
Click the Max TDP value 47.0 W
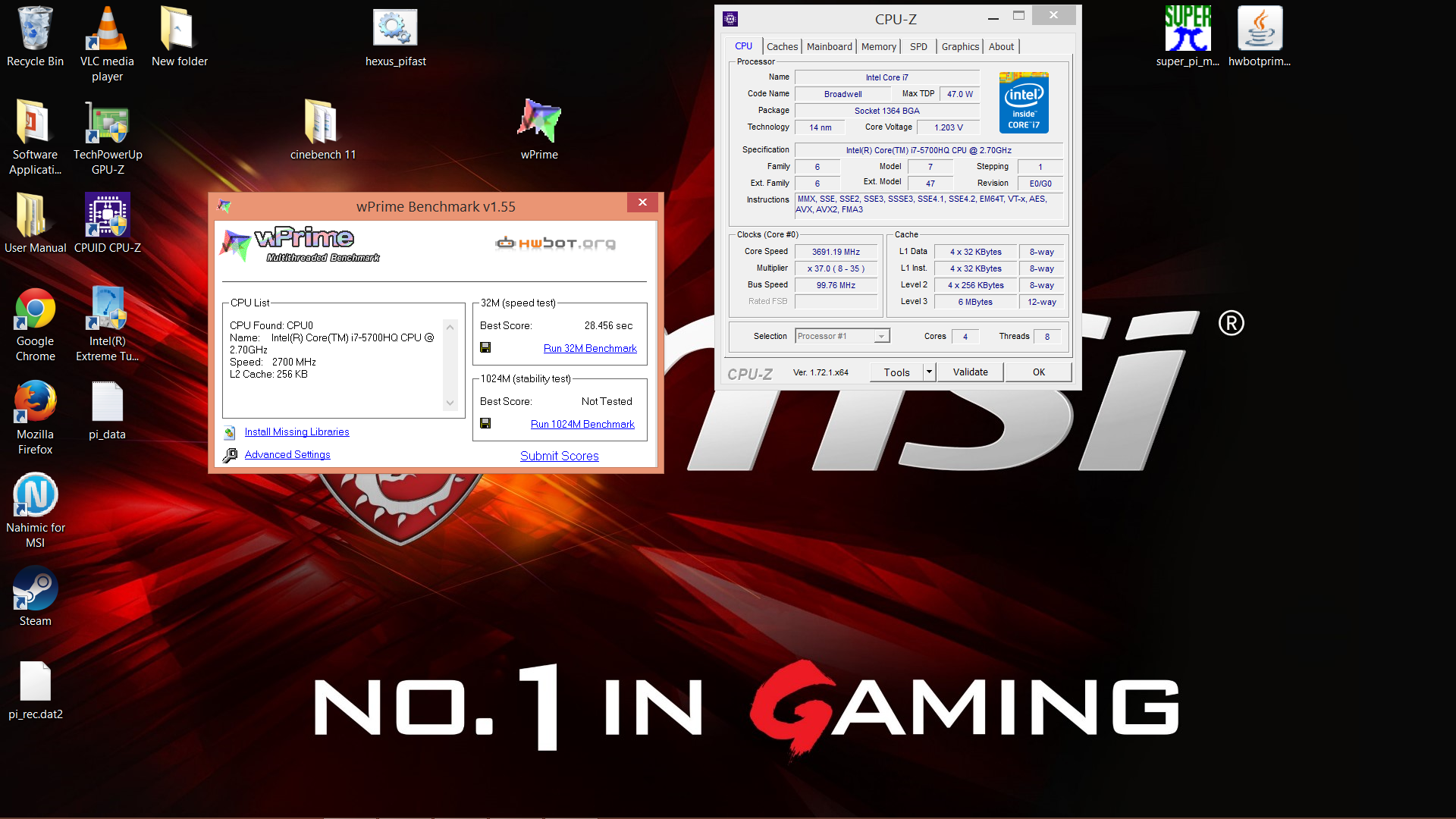click(959, 94)
